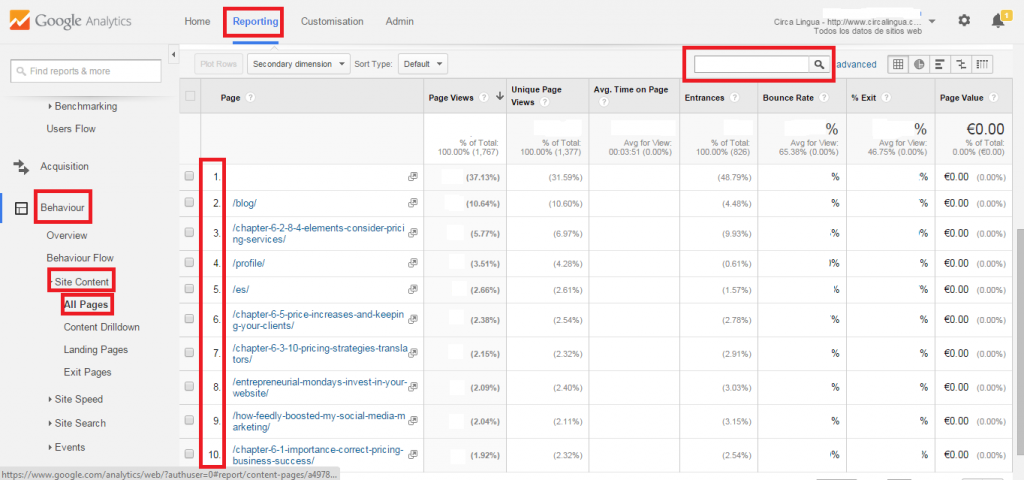Open Behaviour Overview report
This screenshot has height=480, width=1024.
coord(67,235)
